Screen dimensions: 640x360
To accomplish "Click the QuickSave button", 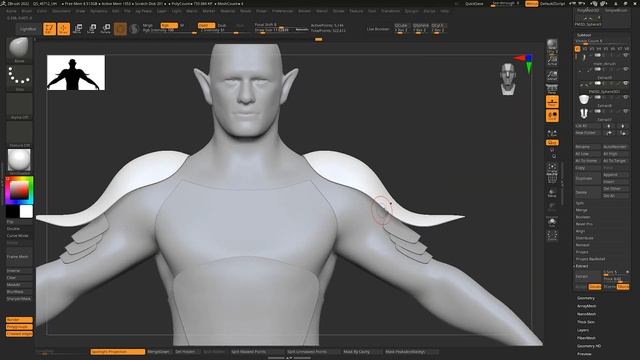I will [x=474, y=4].
